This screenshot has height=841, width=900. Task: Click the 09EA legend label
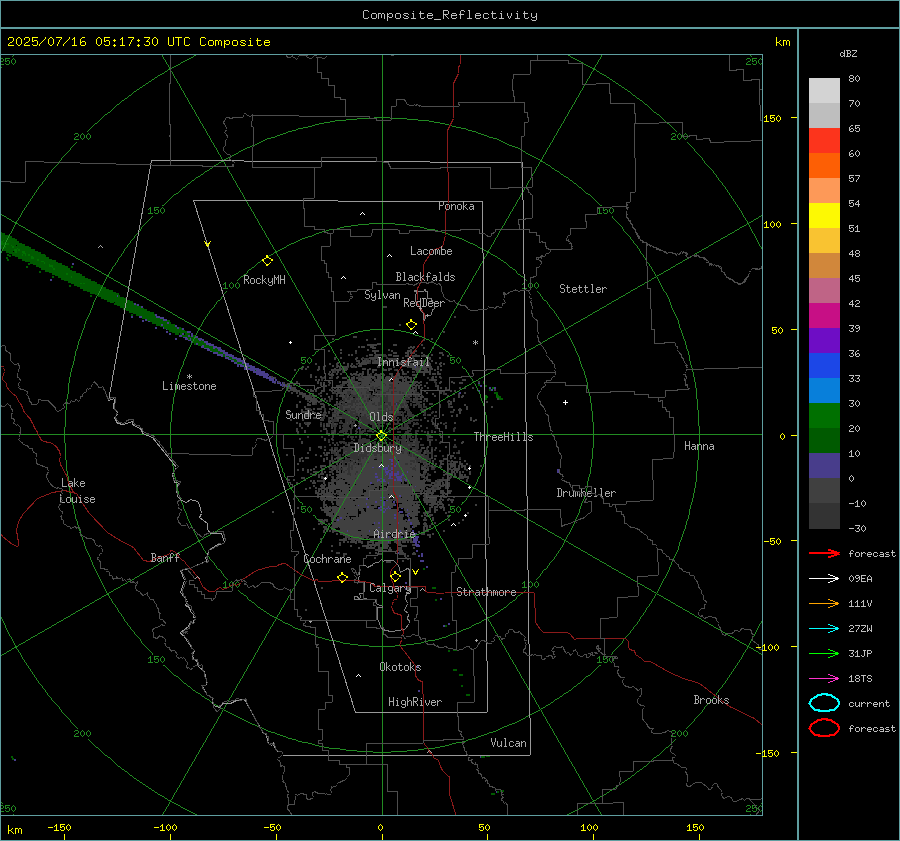(x=860, y=579)
